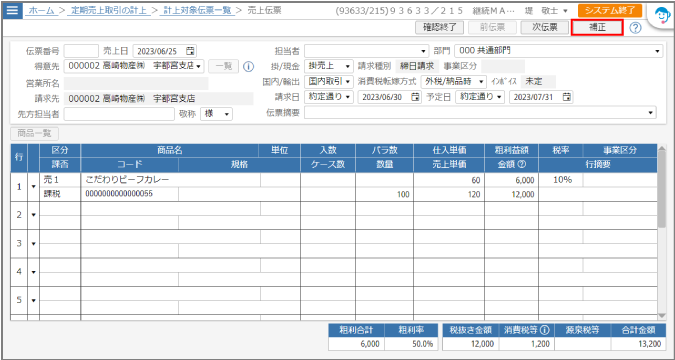Click the 商品名 column header

170,150
